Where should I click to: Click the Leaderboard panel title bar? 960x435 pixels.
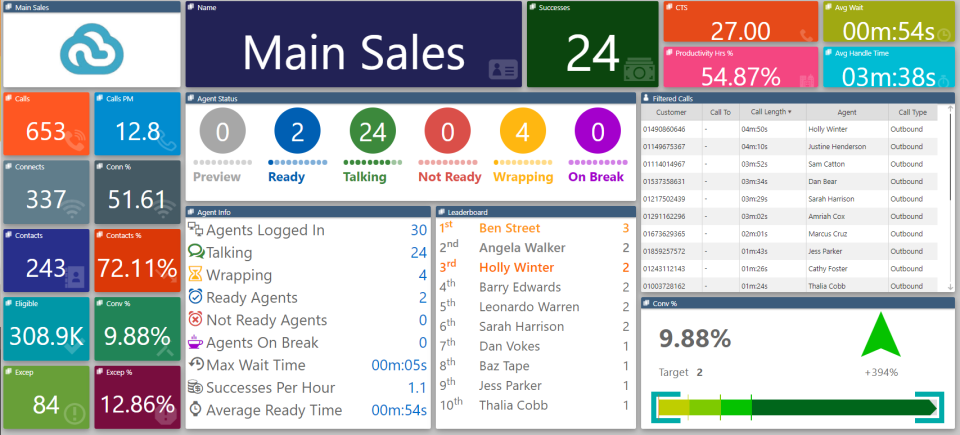tap(536, 212)
